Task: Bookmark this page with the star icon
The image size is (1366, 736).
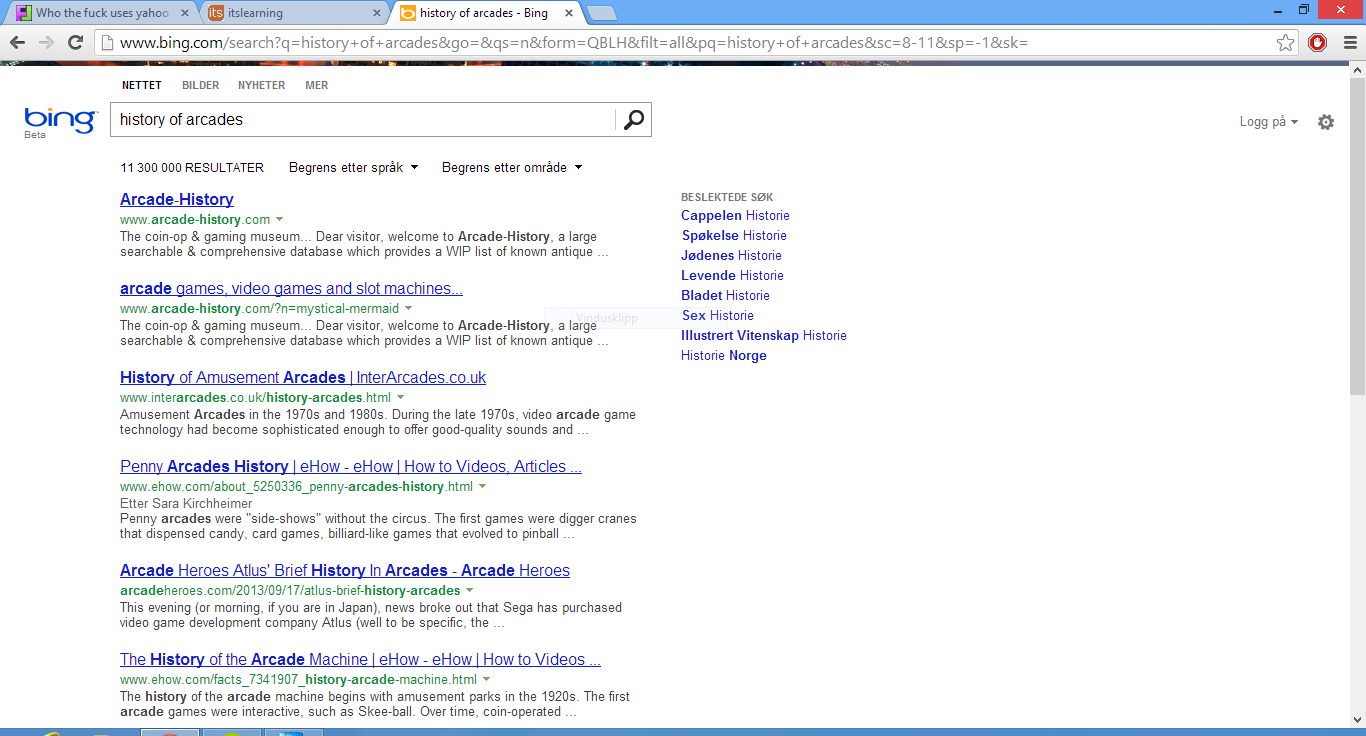Action: point(1286,43)
